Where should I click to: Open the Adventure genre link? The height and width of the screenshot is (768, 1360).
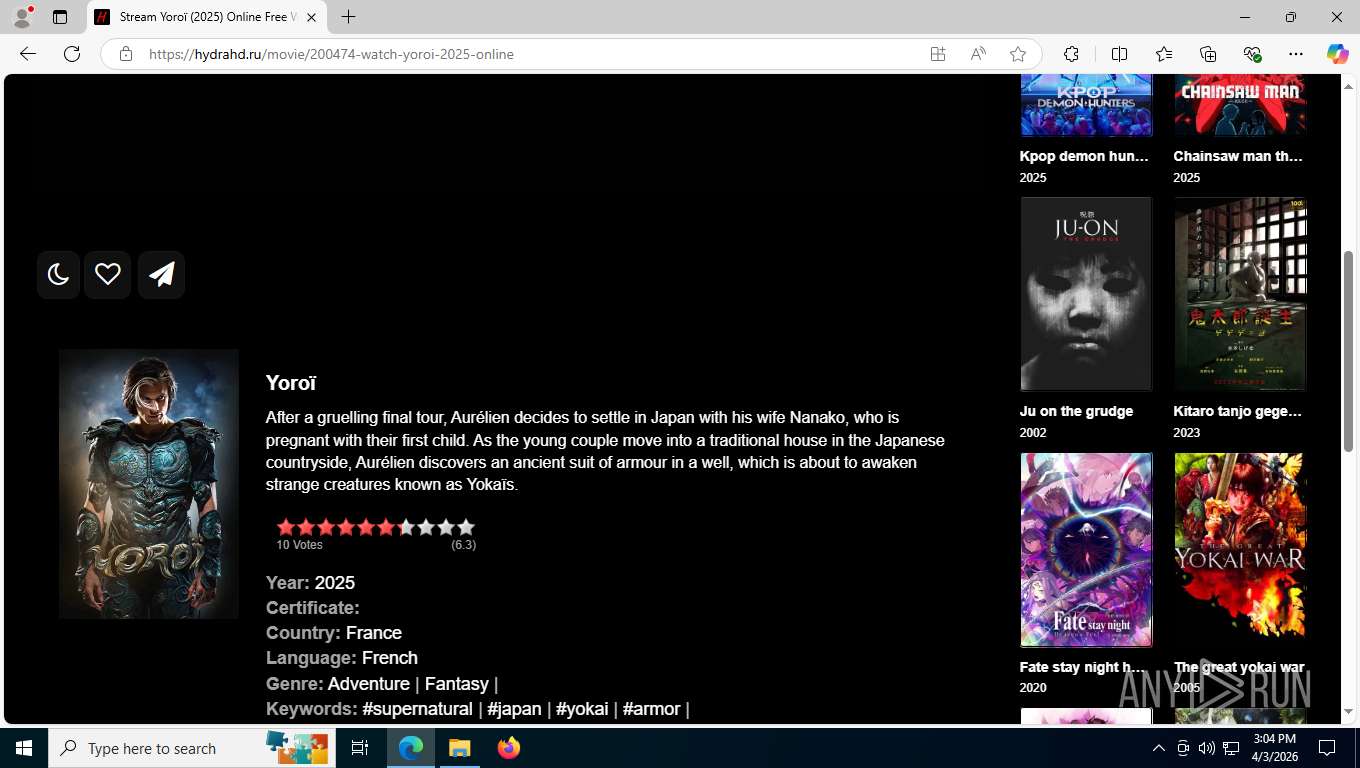[x=369, y=684]
